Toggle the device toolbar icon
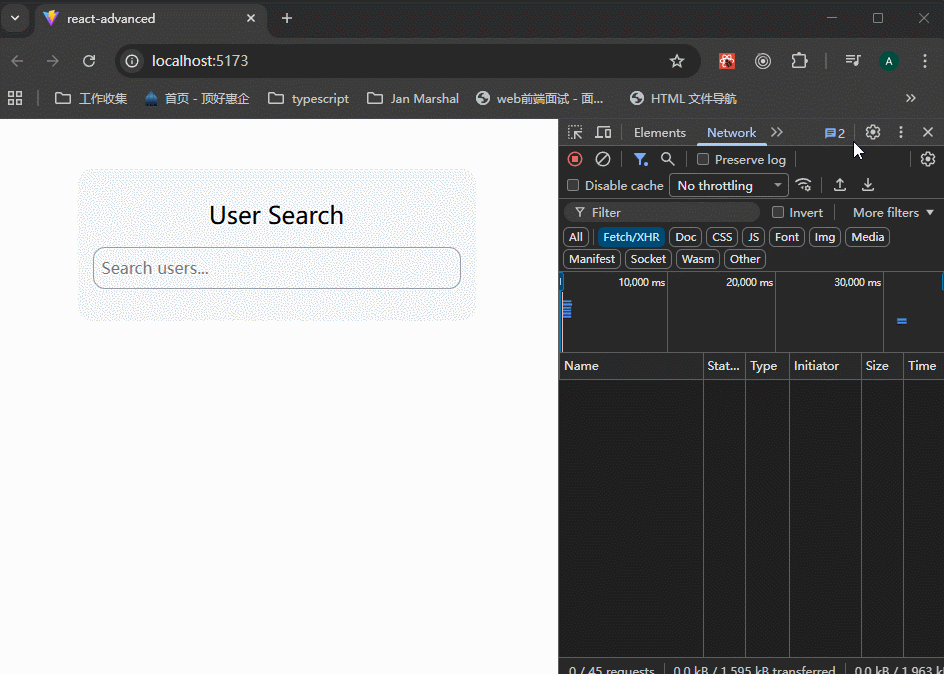The width and height of the screenshot is (944, 674). tap(603, 132)
